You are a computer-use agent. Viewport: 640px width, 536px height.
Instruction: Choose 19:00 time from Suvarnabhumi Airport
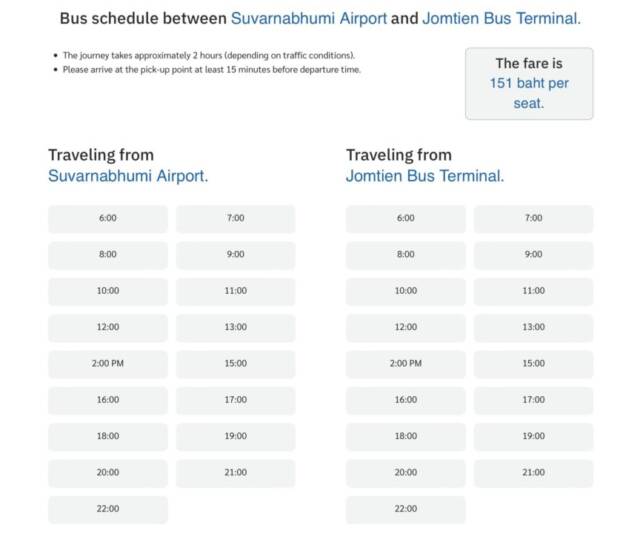click(x=236, y=437)
